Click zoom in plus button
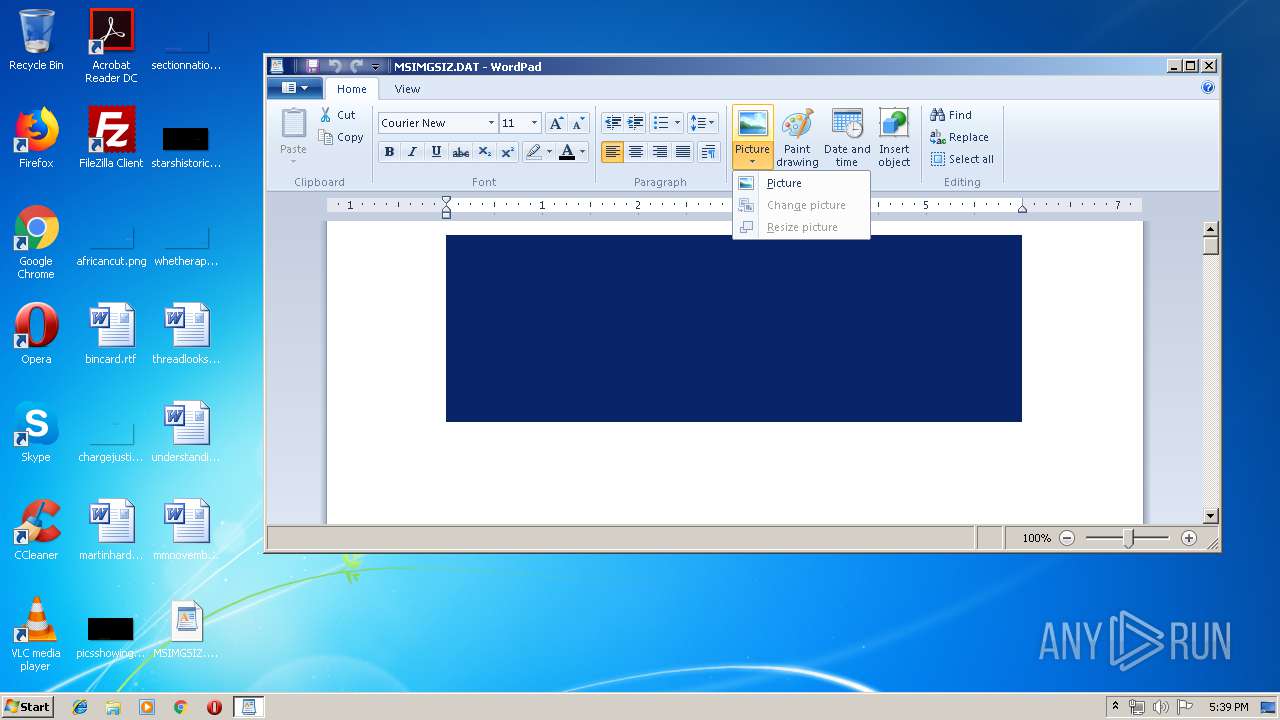The image size is (1280, 720). tap(1189, 538)
